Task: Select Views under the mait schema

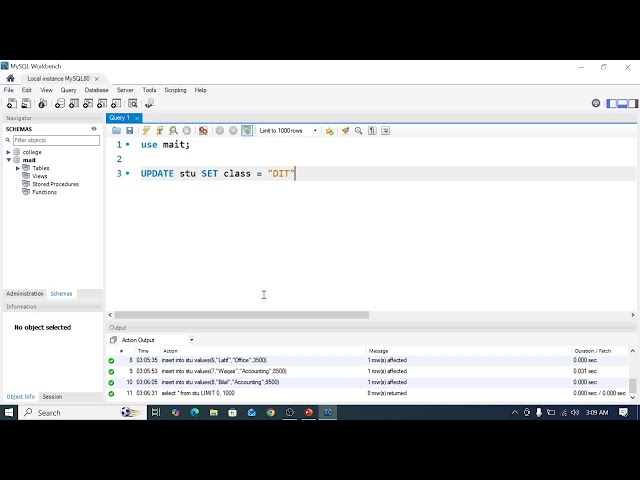Action: click(40, 176)
